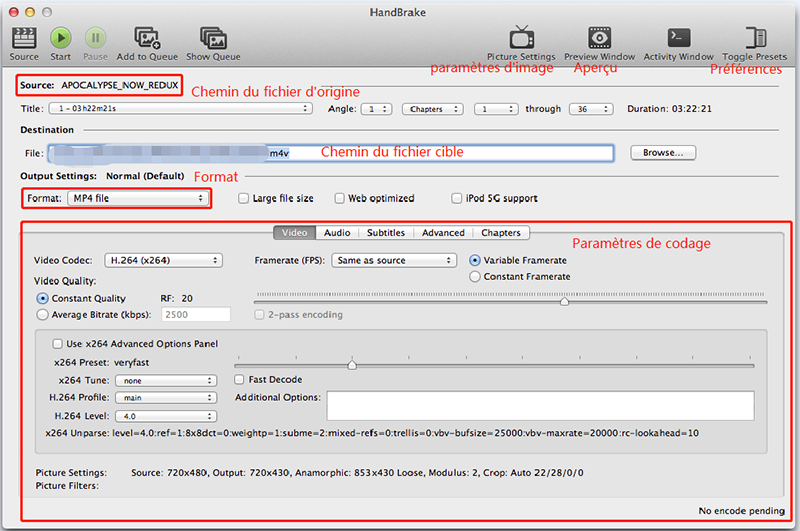
Task: Click the Additional Options text box
Action: tap(540, 406)
